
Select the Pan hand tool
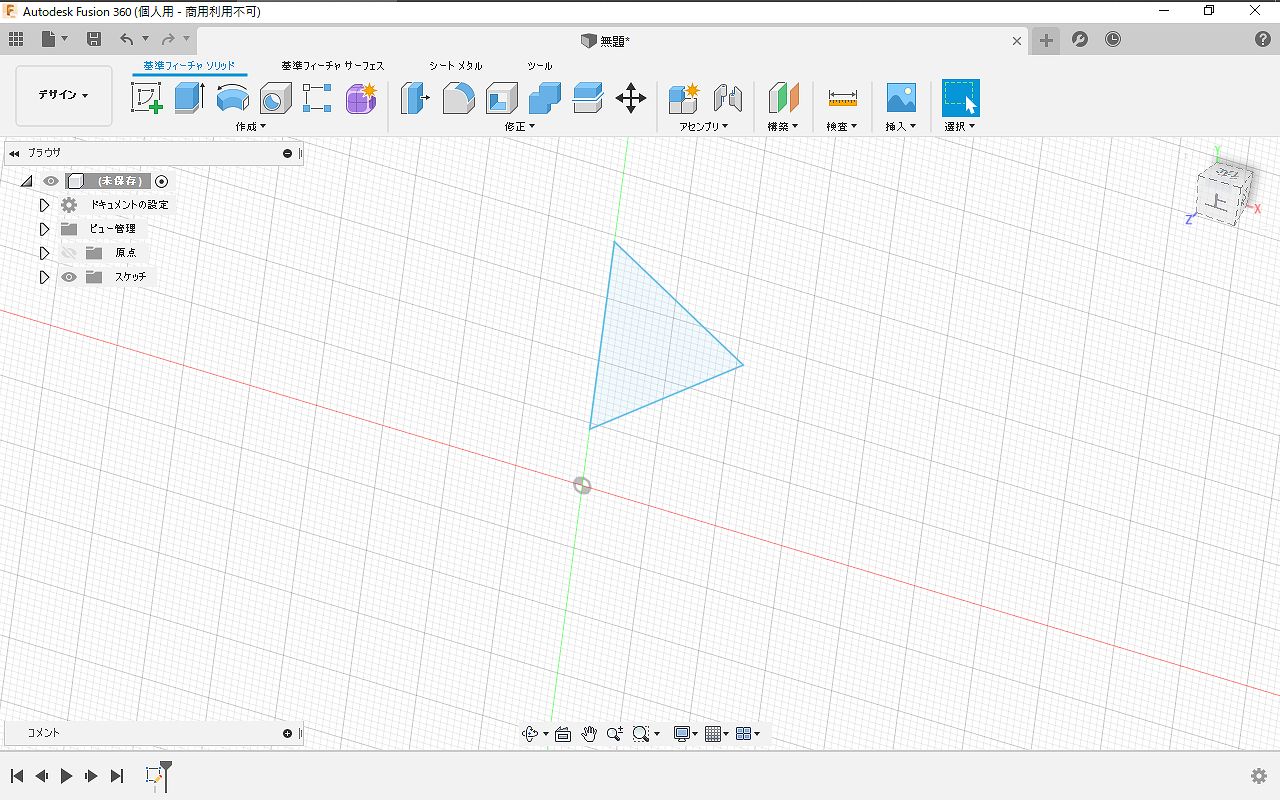[589, 734]
